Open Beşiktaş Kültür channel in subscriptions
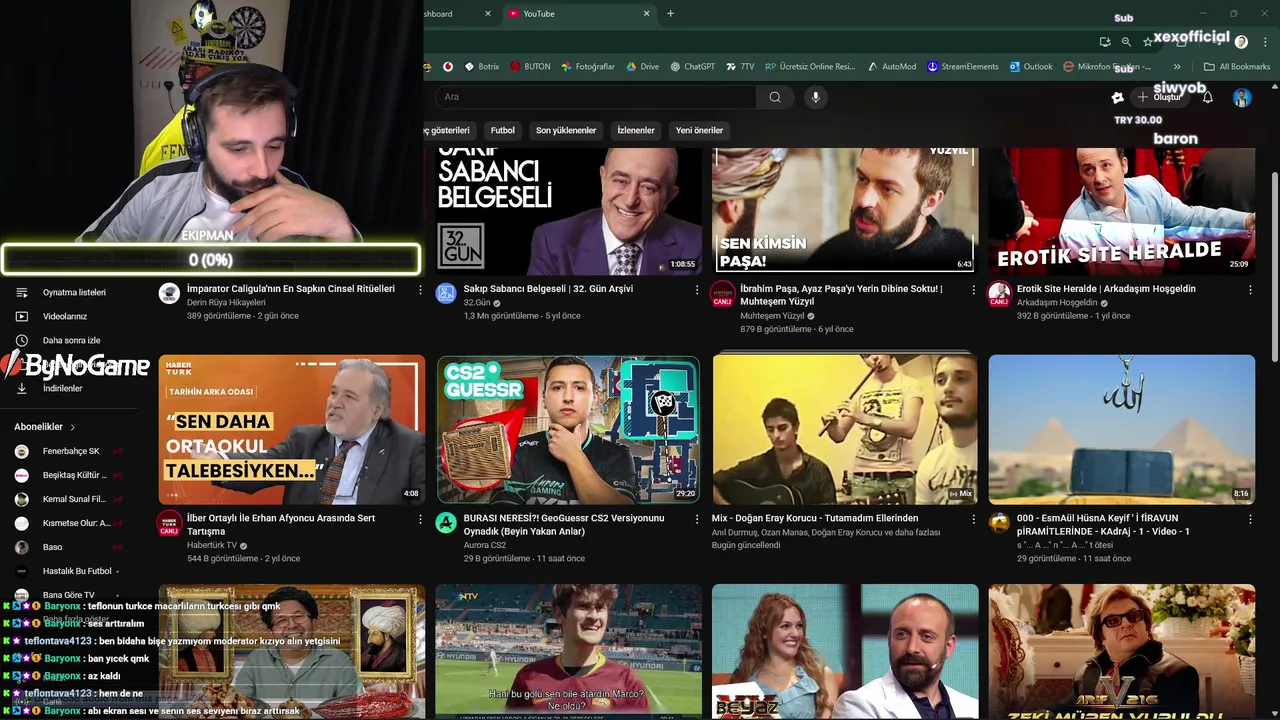 tap(68, 475)
